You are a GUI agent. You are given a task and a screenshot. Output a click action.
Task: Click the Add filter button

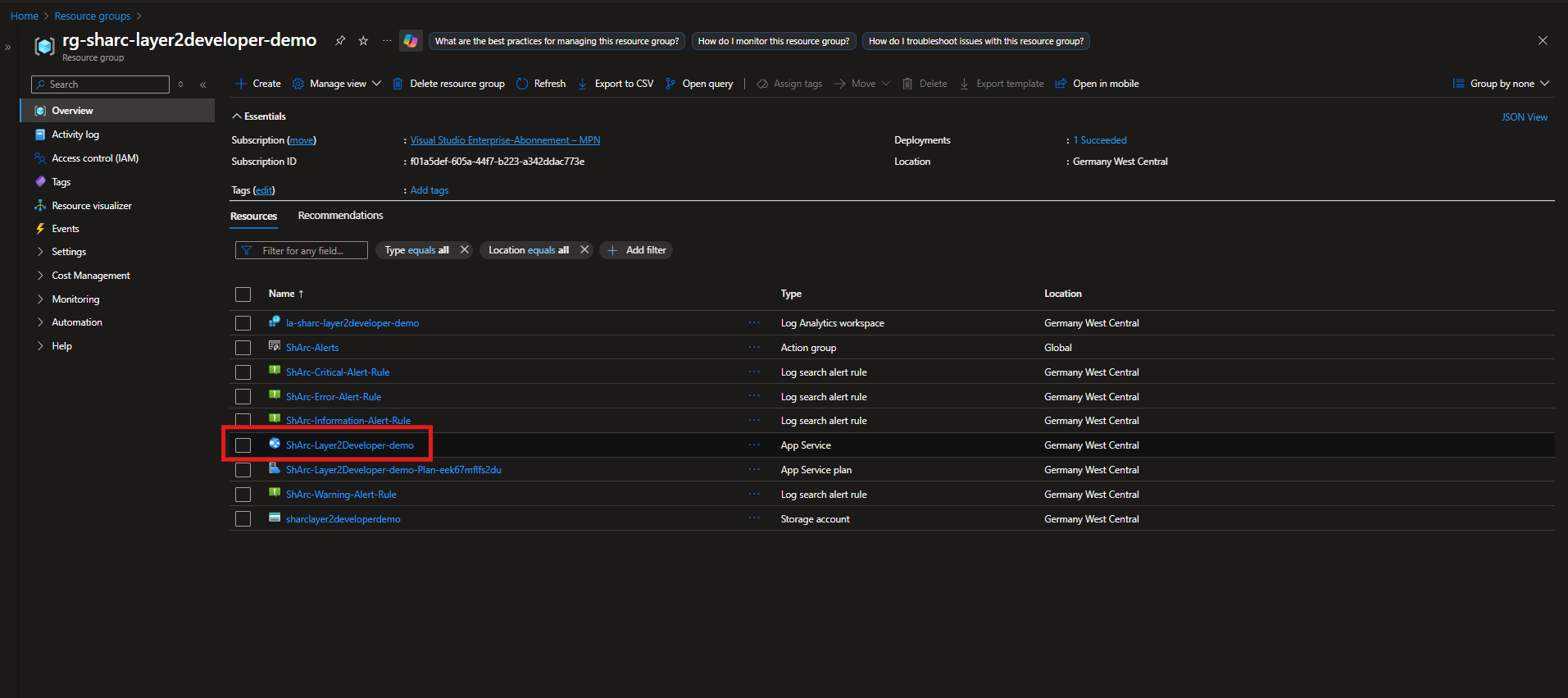[636, 250]
